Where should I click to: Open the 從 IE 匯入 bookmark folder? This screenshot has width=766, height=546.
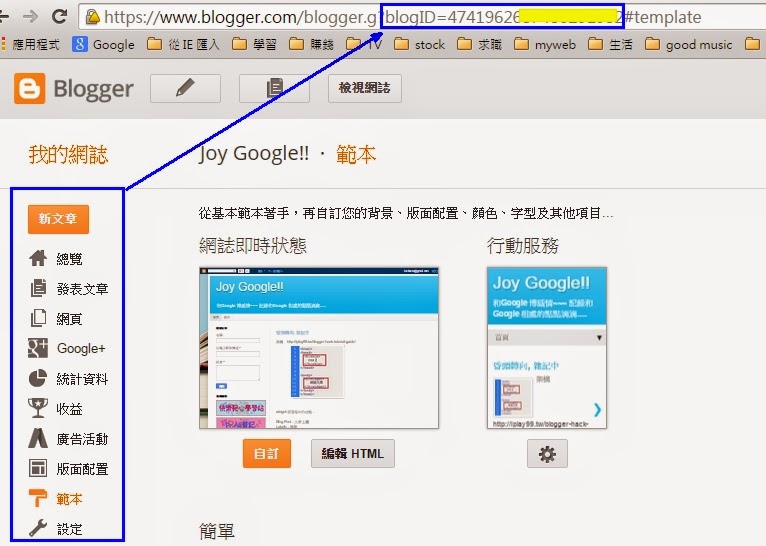(183, 44)
